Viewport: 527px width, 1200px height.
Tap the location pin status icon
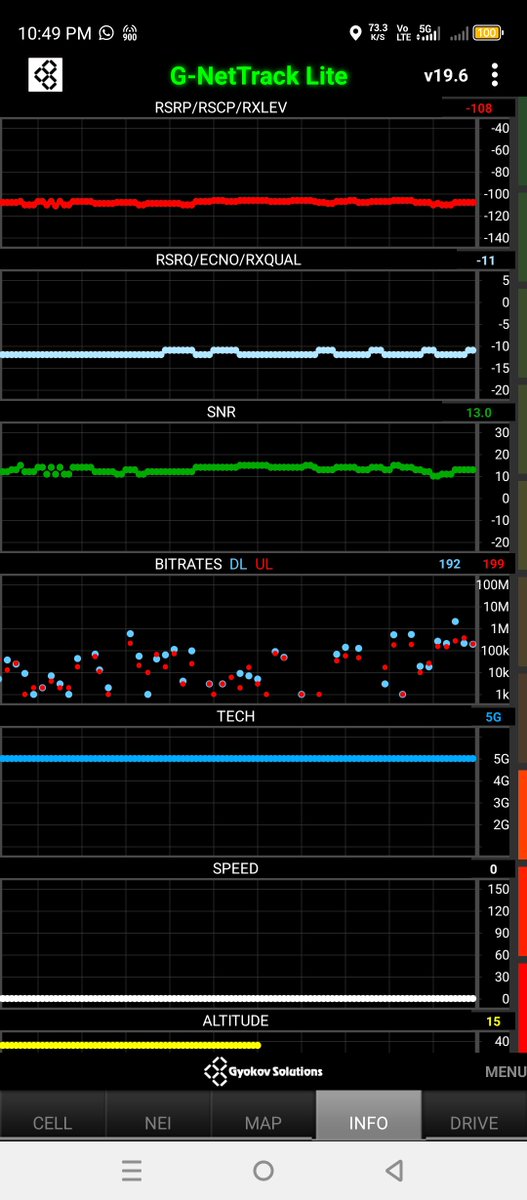click(355, 33)
